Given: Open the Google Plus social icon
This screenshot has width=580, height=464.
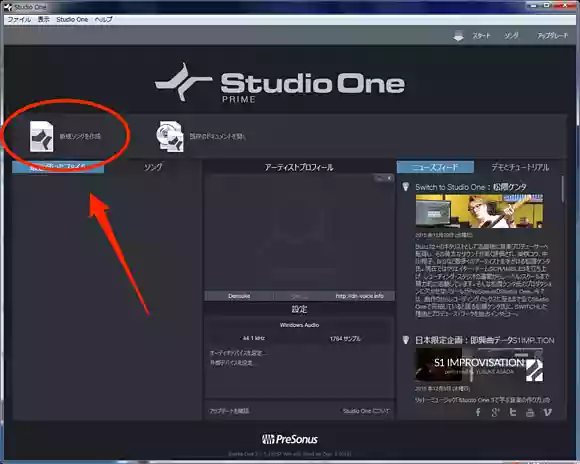Looking at the screenshot, I should 495,412.
